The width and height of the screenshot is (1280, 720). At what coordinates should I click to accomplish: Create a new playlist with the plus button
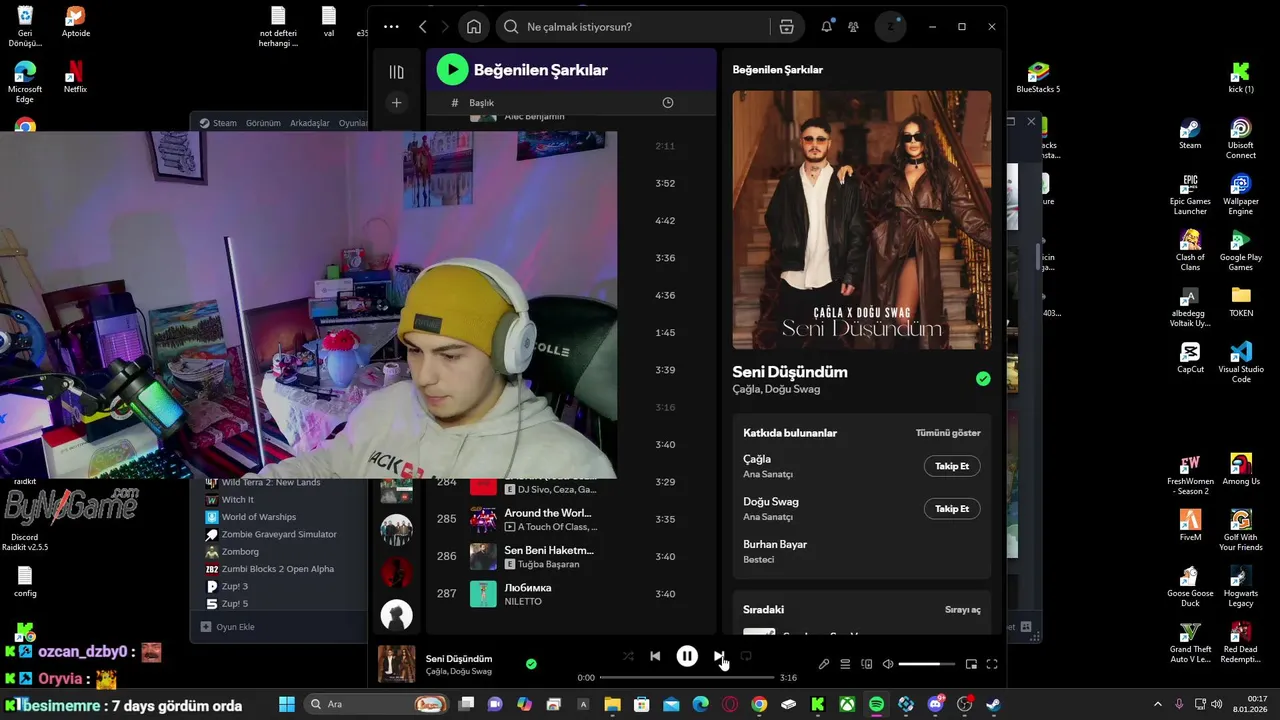397,103
